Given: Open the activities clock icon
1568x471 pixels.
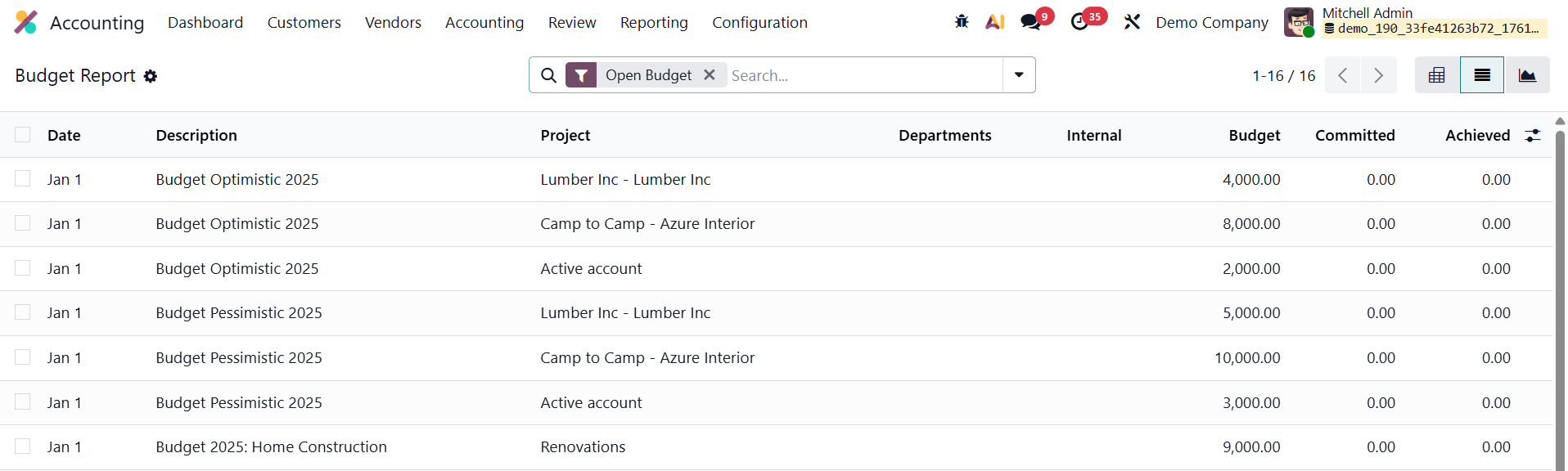Looking at the screenshot, I should click(x=1080, y=22).
